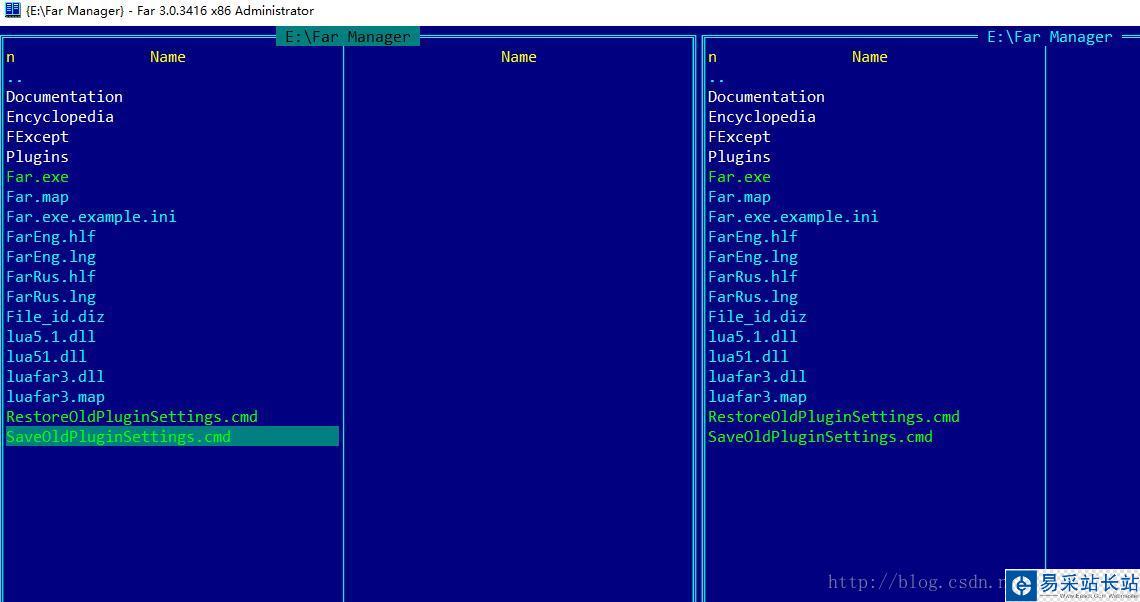Select SaveOldPluginSettings.cmd in right panel
Screen dimensions: 1140x602
coord(820,436)
